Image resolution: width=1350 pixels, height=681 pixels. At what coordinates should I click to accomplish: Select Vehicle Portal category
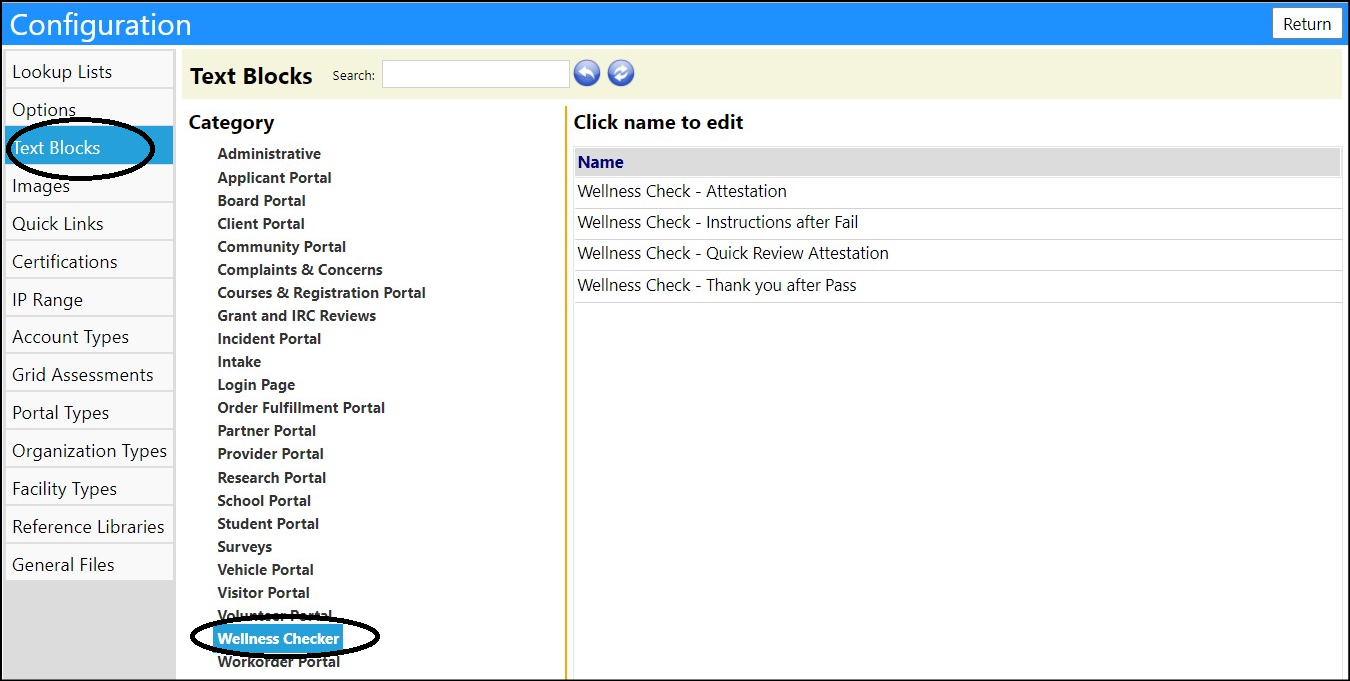(x=265, y=569)
